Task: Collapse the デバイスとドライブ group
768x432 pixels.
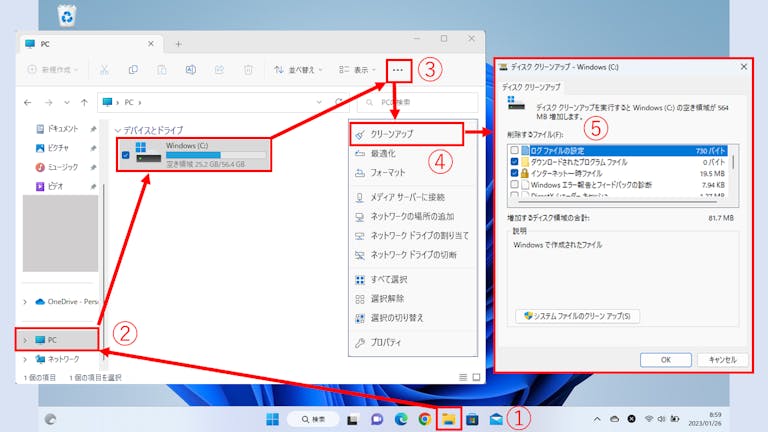Action: click(118, 131)
